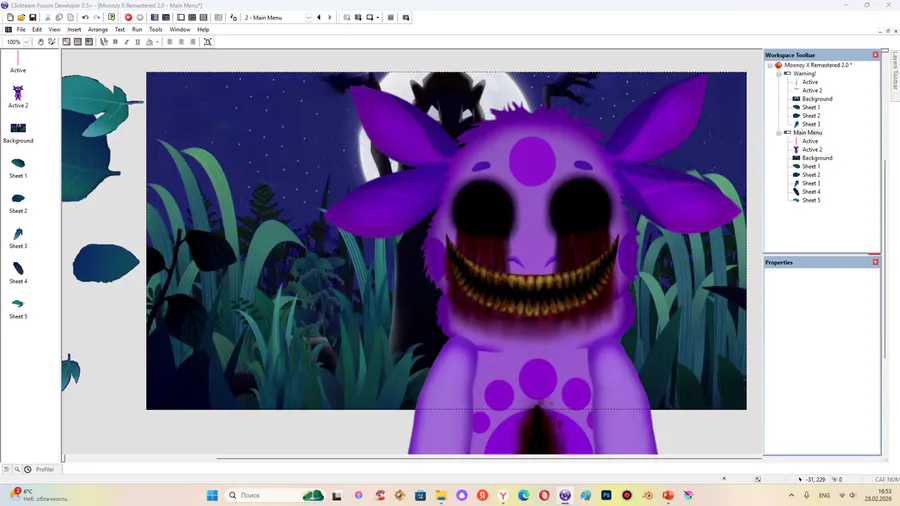Click the magnifier icon beside Profiler

point(17,469)
